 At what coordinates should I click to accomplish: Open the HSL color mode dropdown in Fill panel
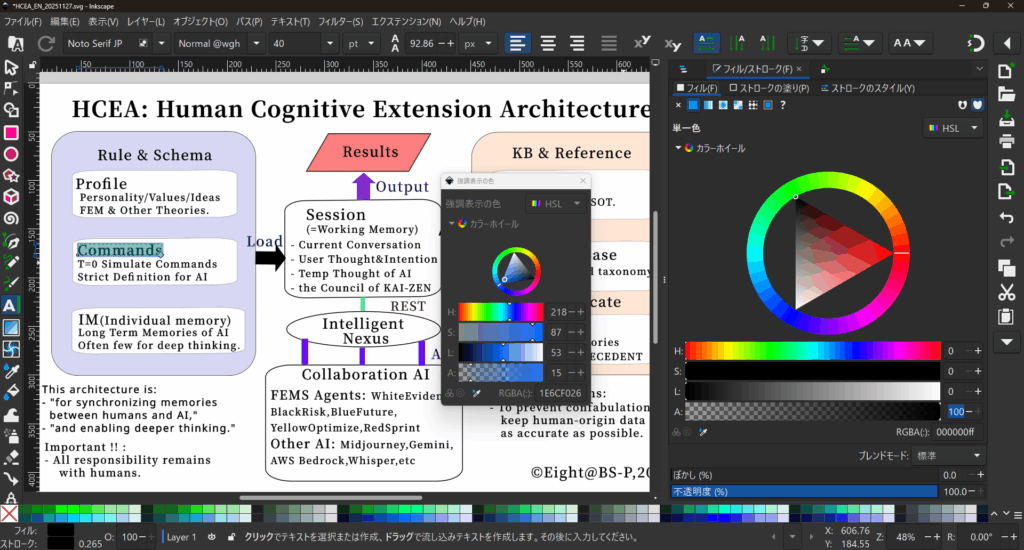(952, 128)
